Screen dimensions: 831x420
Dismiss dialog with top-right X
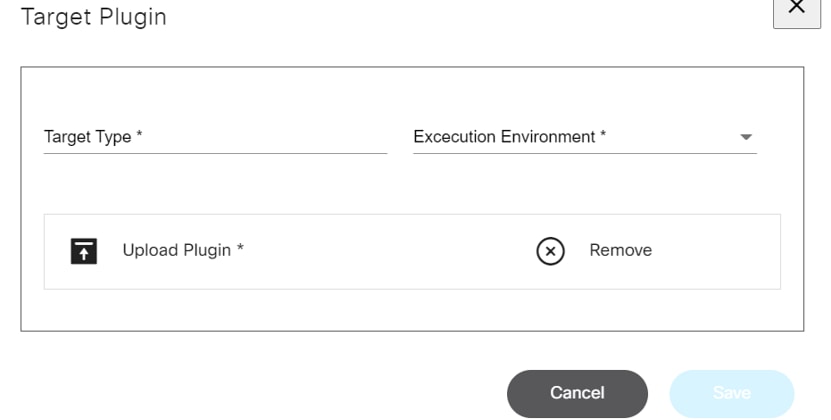click(x=796, y=9)
